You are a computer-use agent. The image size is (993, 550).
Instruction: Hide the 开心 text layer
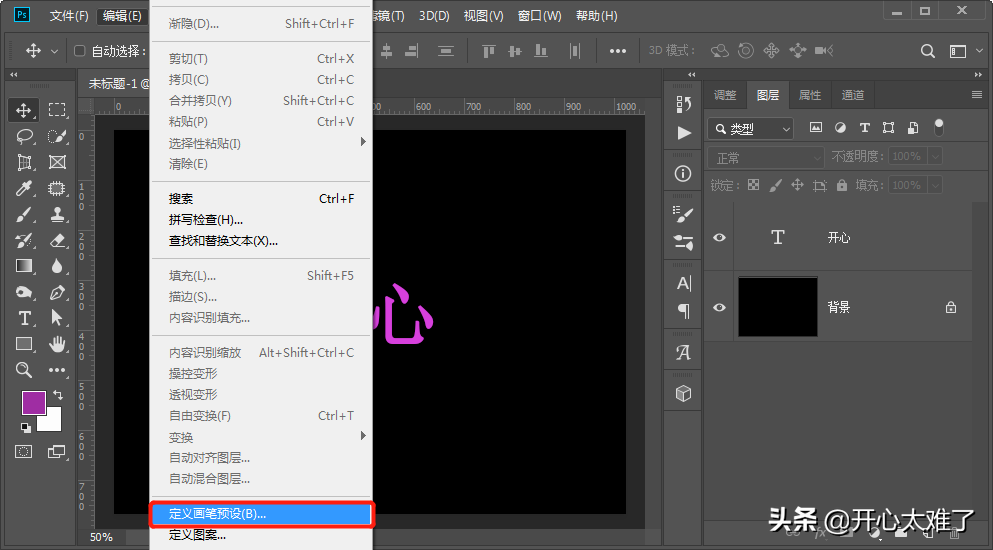pyautogui.click(x=719, y=238)
